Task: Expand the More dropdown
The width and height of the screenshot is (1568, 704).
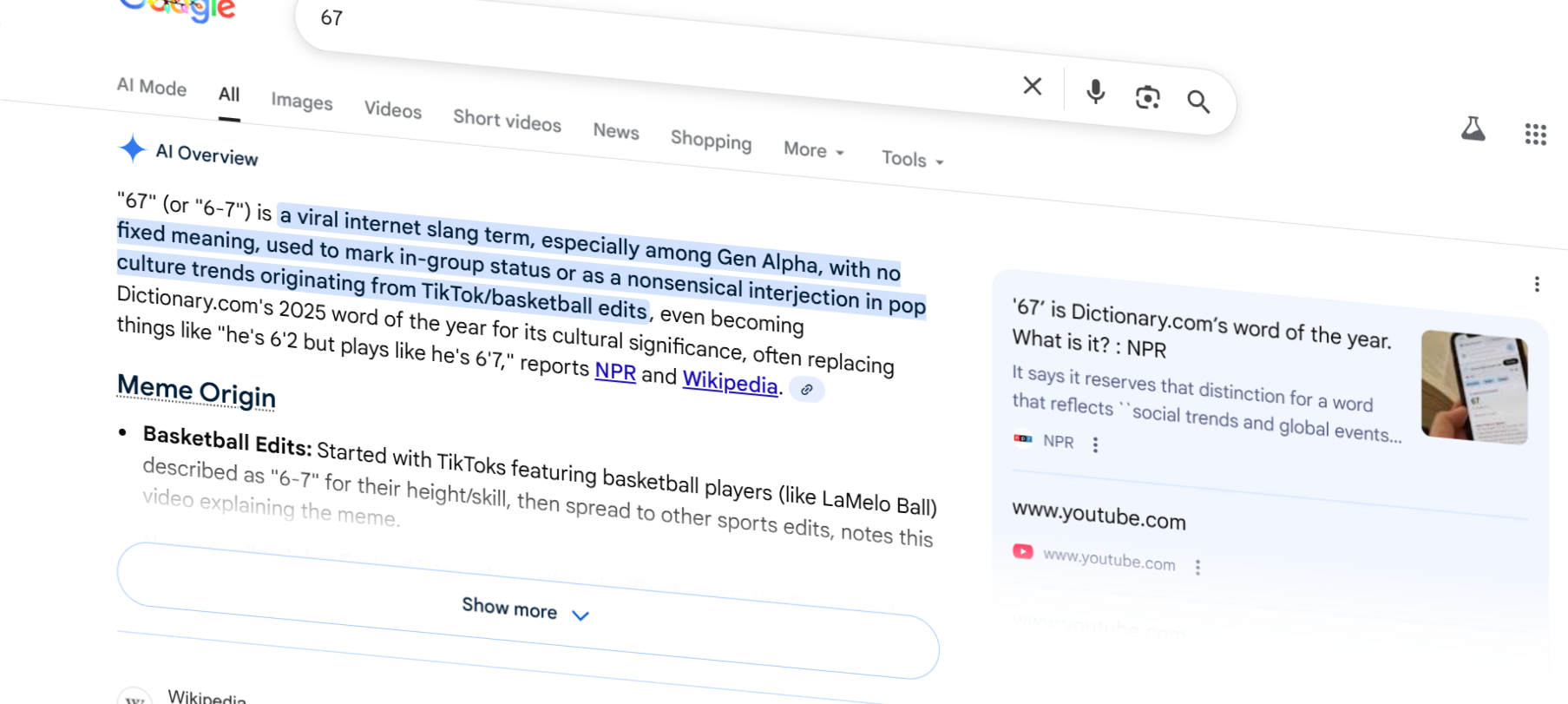Action: coord(814,150)
